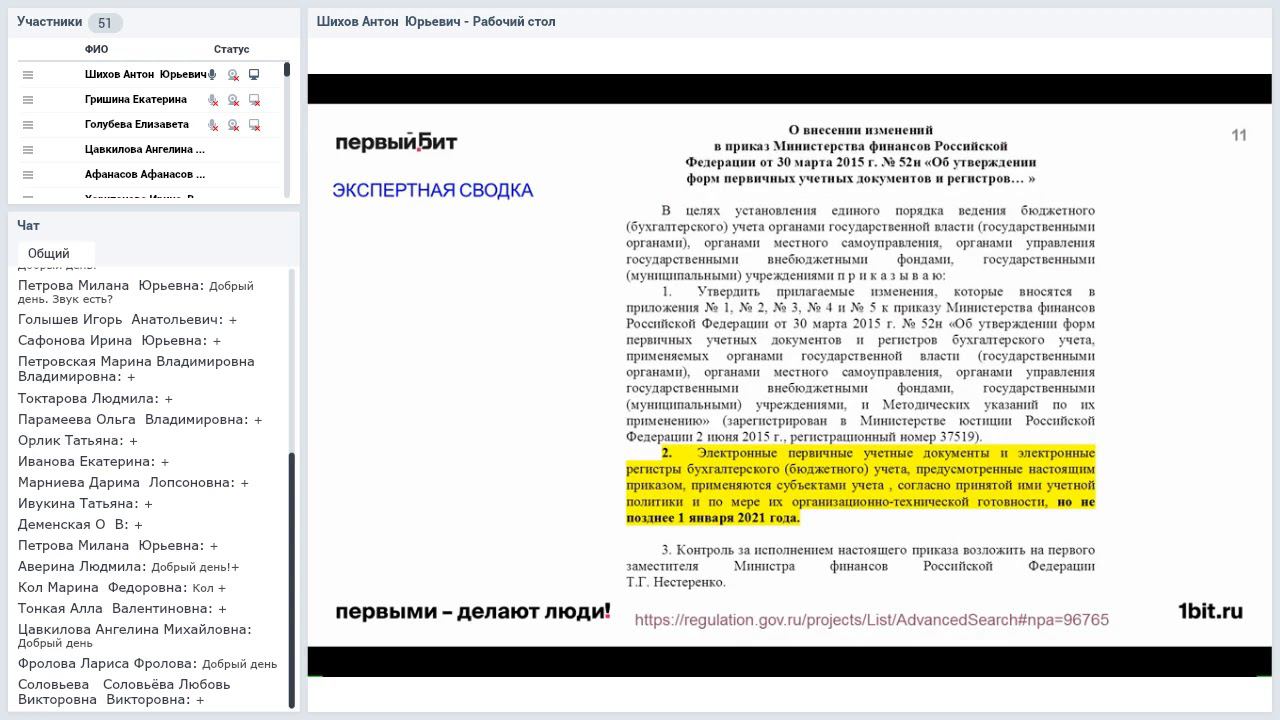1280x720 pixels.
Task: Click chat message from Орлик Татьяна
Action: point(77,441)
